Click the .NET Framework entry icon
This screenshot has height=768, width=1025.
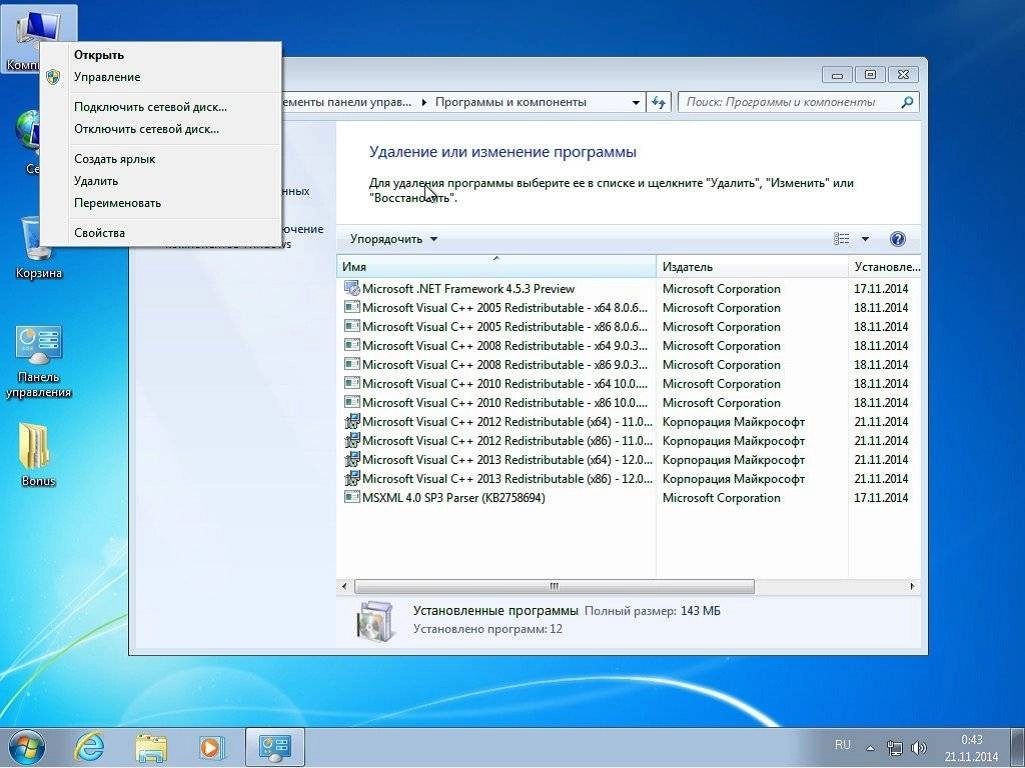(352, 288)
